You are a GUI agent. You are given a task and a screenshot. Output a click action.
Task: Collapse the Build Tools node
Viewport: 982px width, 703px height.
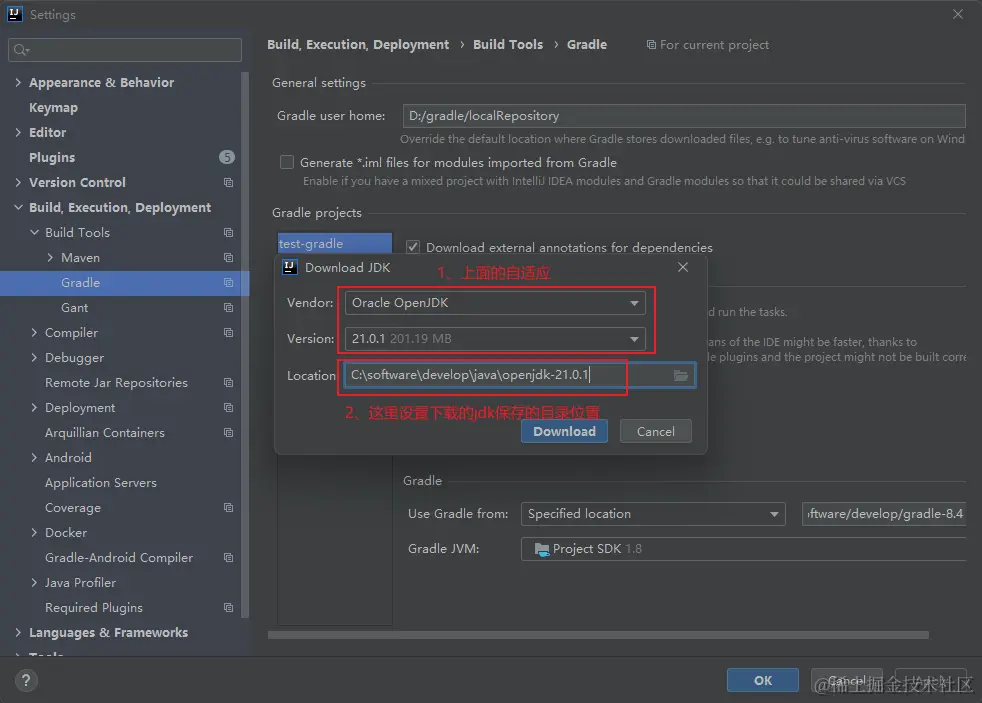[x=34, y=233]
